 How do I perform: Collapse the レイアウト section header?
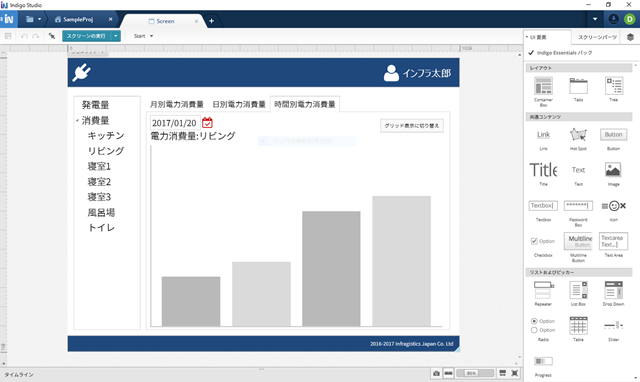pyautogui.click(x=579, y=68)
